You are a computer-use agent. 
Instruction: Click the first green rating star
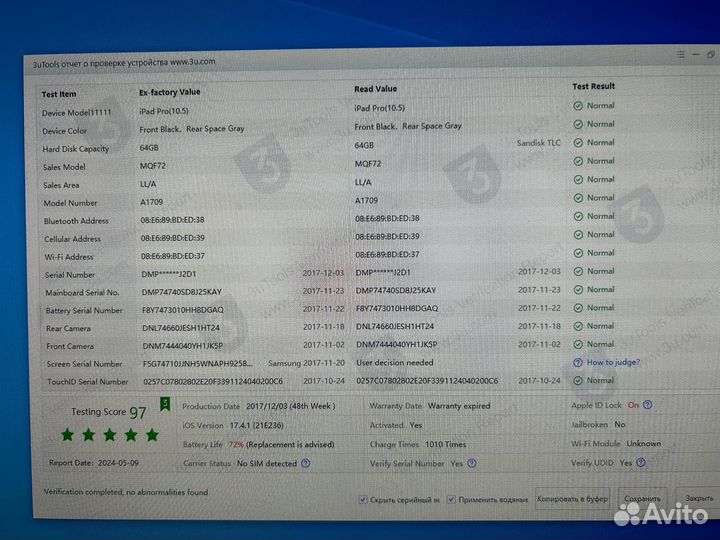68,434
